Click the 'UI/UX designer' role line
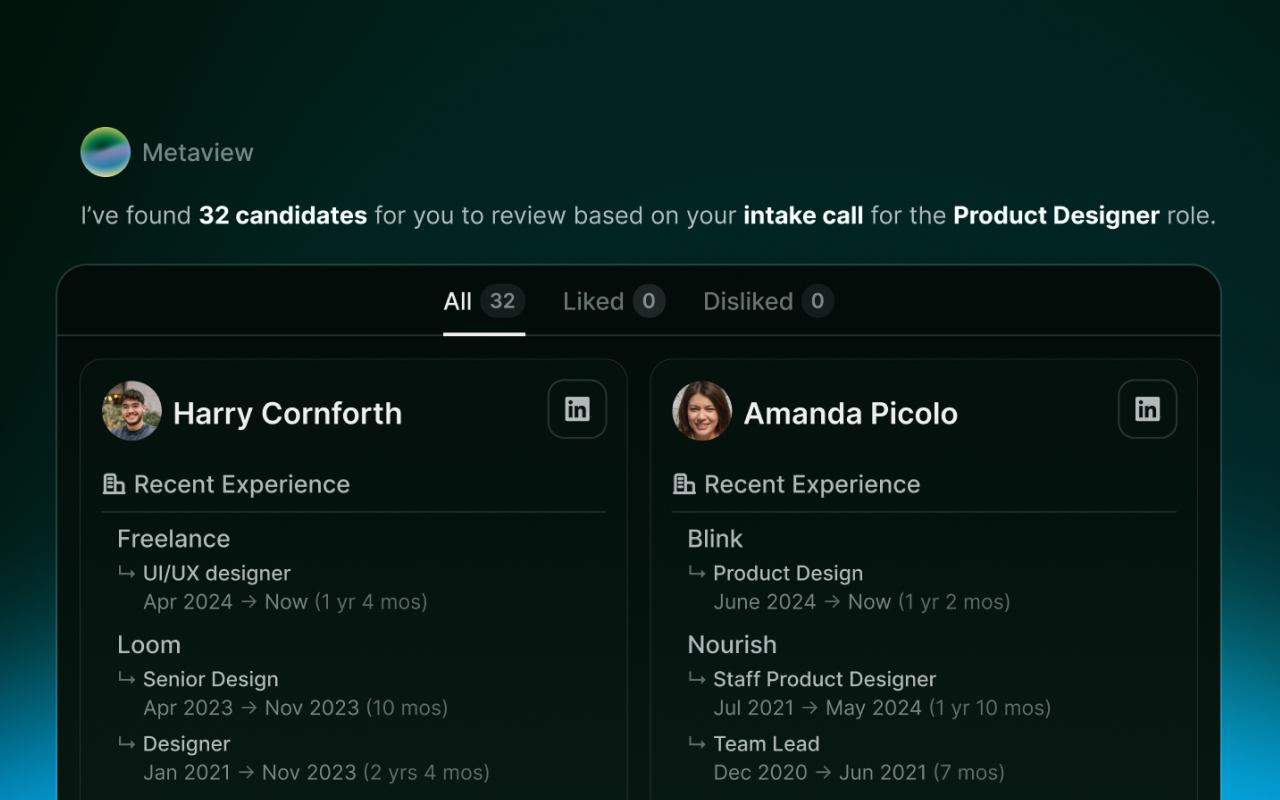Image resolution: width=1280 pixels, height=800 pixels. tap(217, 574)
